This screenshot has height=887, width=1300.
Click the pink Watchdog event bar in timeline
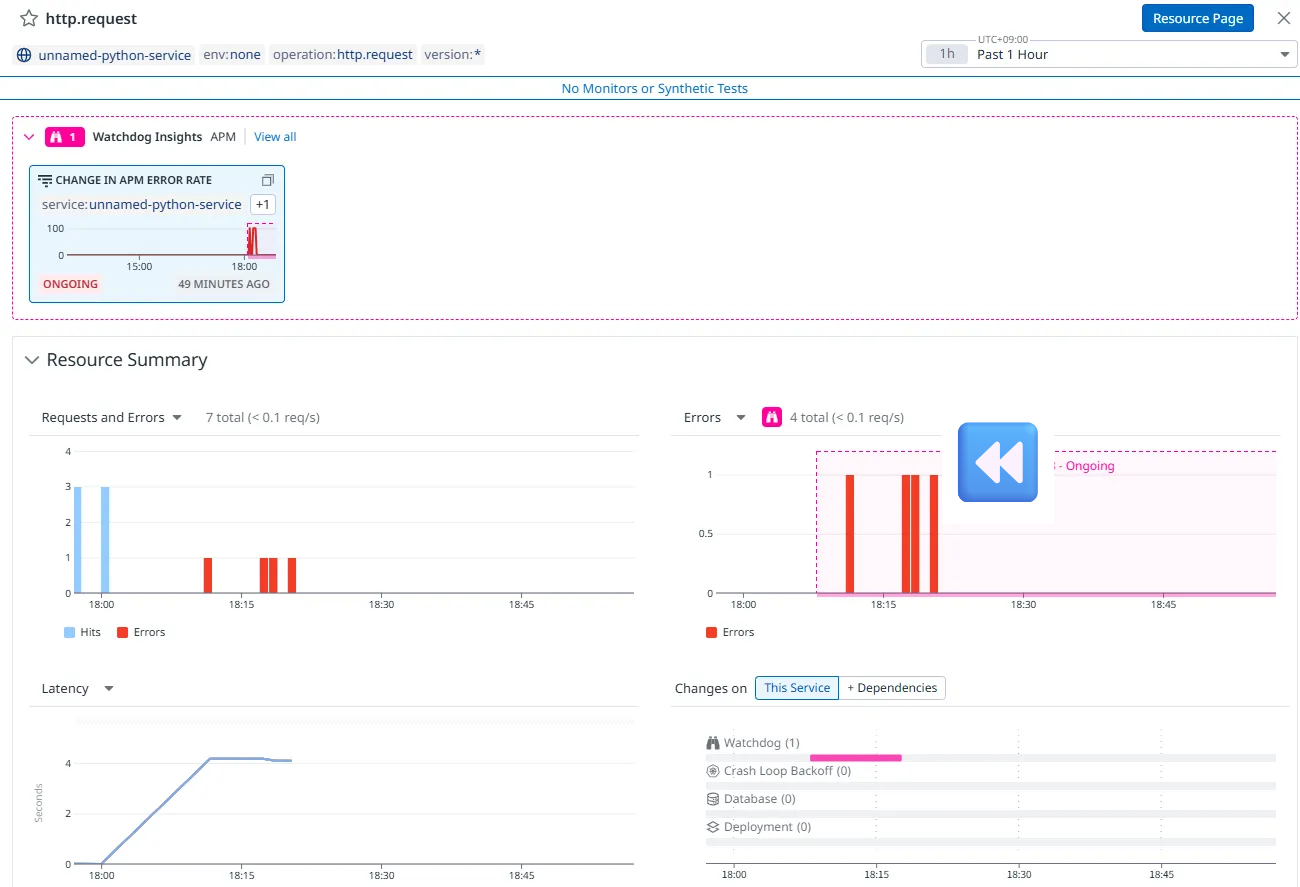pyautogui.click(x=855, y=758)
